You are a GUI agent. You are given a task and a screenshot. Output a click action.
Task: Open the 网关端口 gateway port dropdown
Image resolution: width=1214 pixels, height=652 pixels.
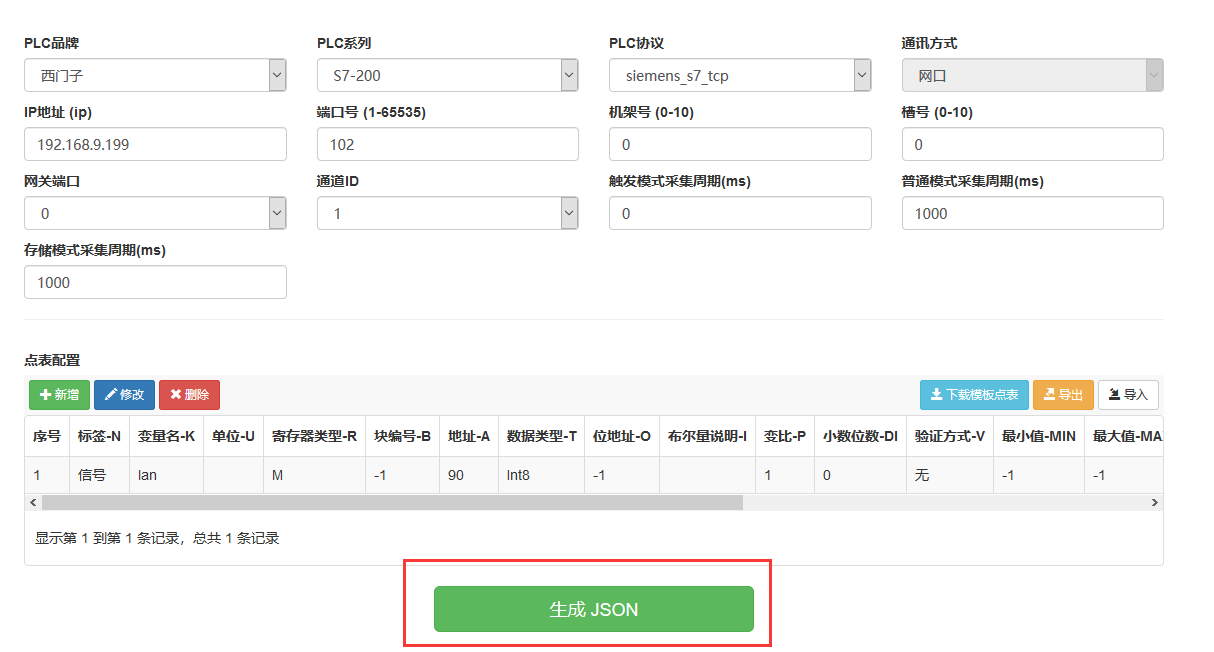pos(155,213)
